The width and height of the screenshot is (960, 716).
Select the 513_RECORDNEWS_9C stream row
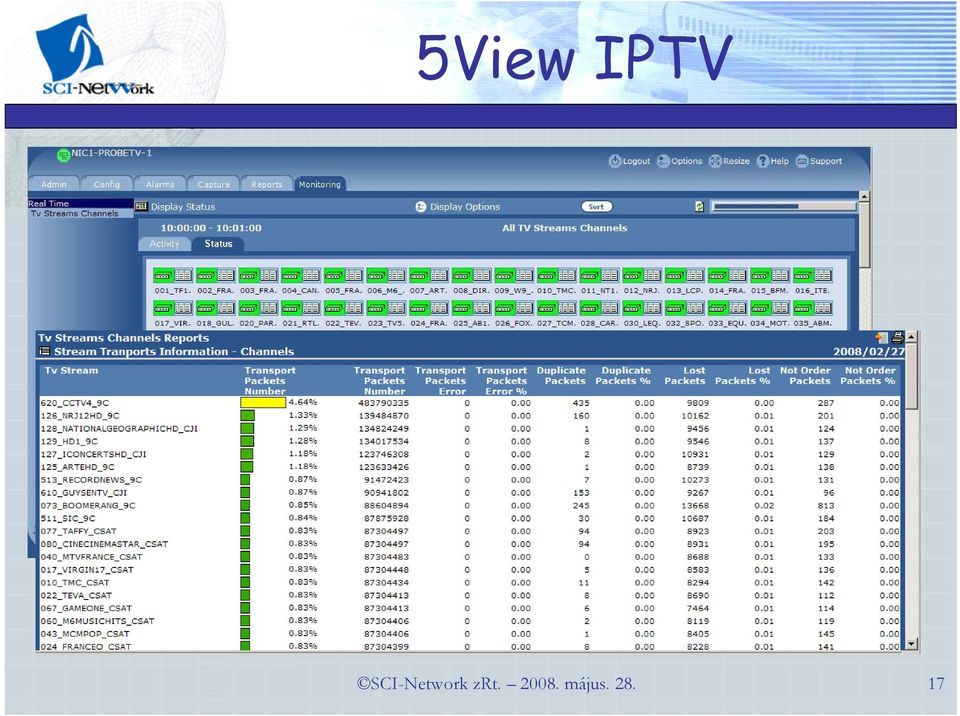[x=470, y=480]
